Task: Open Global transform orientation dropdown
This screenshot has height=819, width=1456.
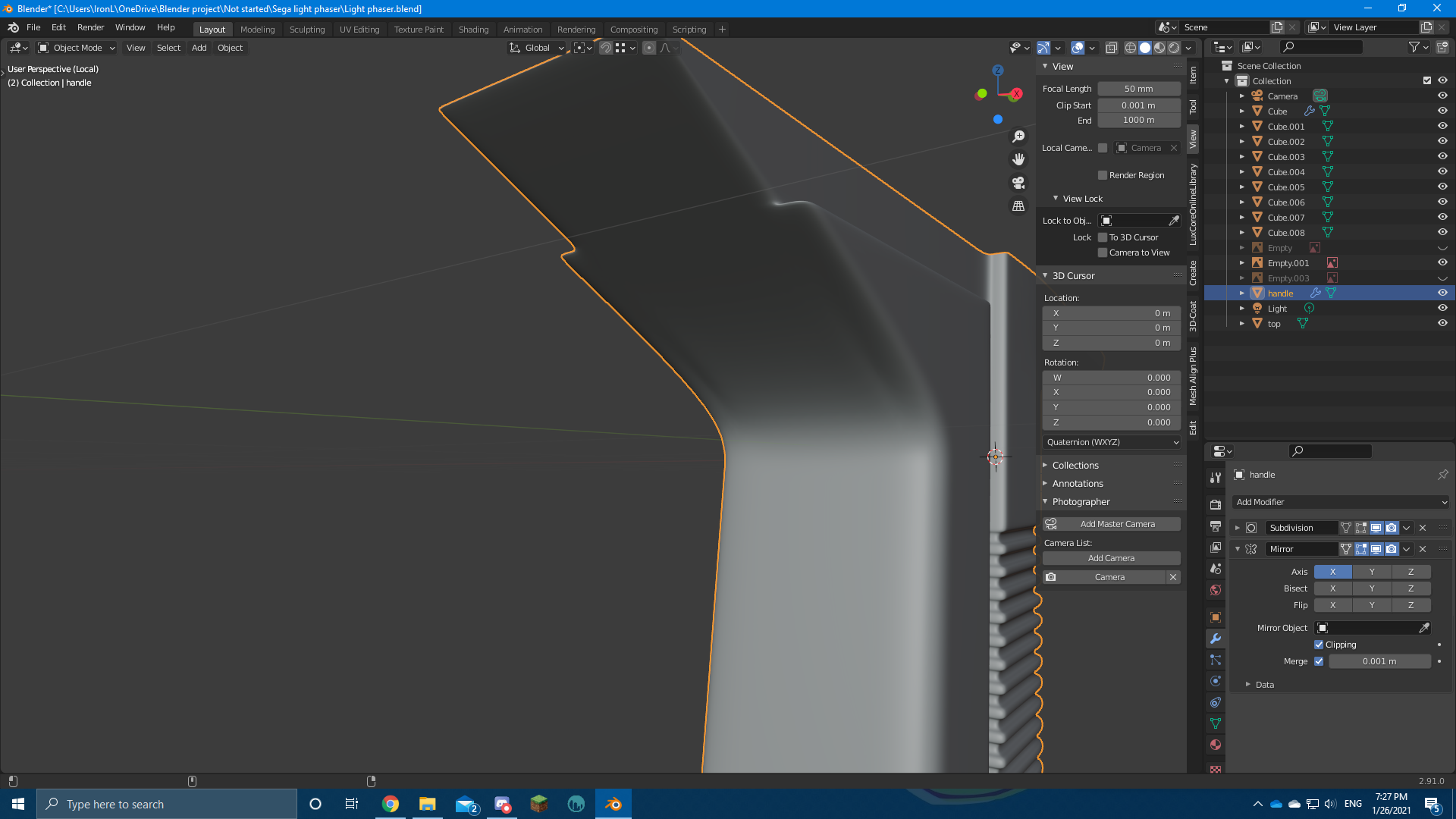Action: click(x=537, y=48)
